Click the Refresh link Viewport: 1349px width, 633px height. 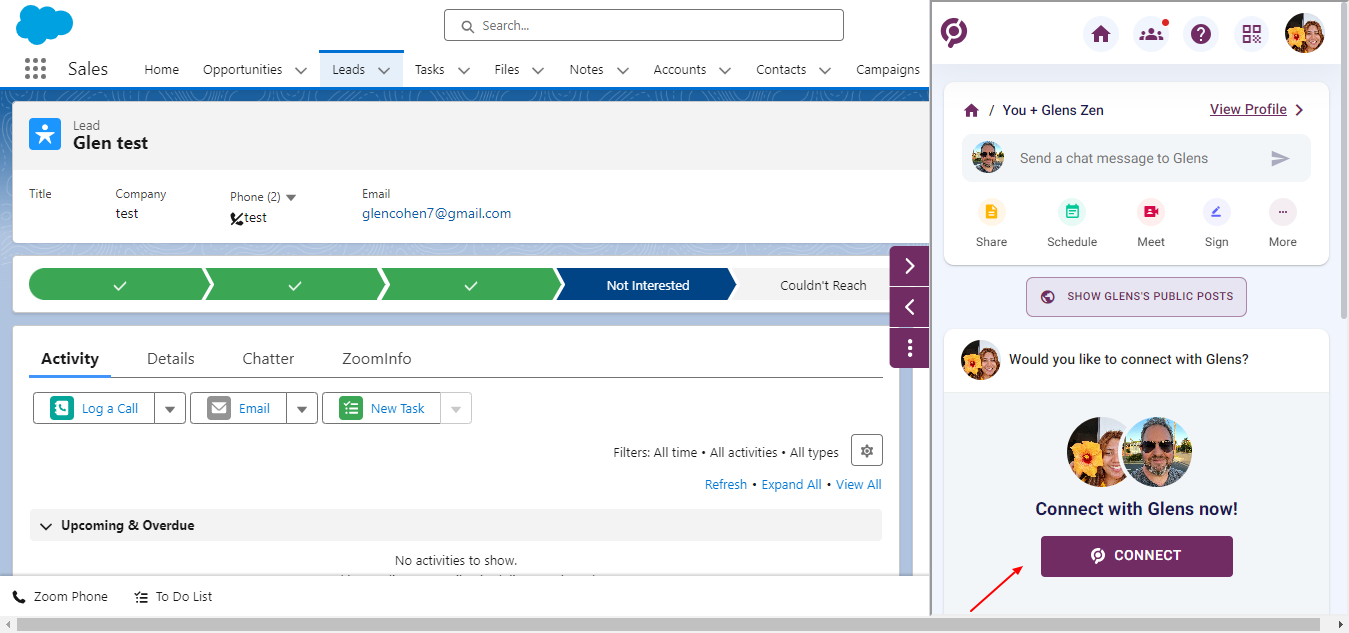[x=726, y=485]
